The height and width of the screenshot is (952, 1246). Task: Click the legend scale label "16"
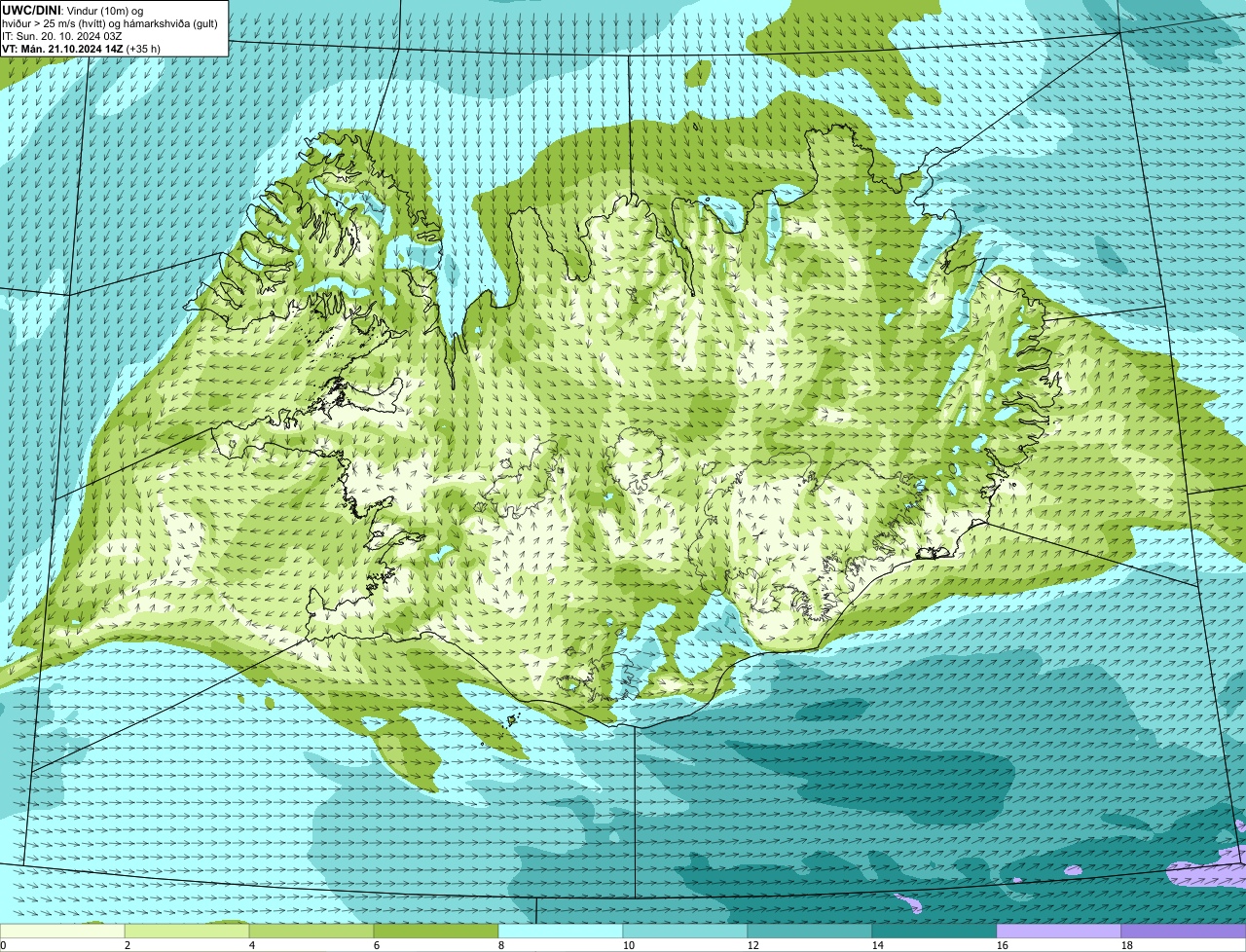1003,945
